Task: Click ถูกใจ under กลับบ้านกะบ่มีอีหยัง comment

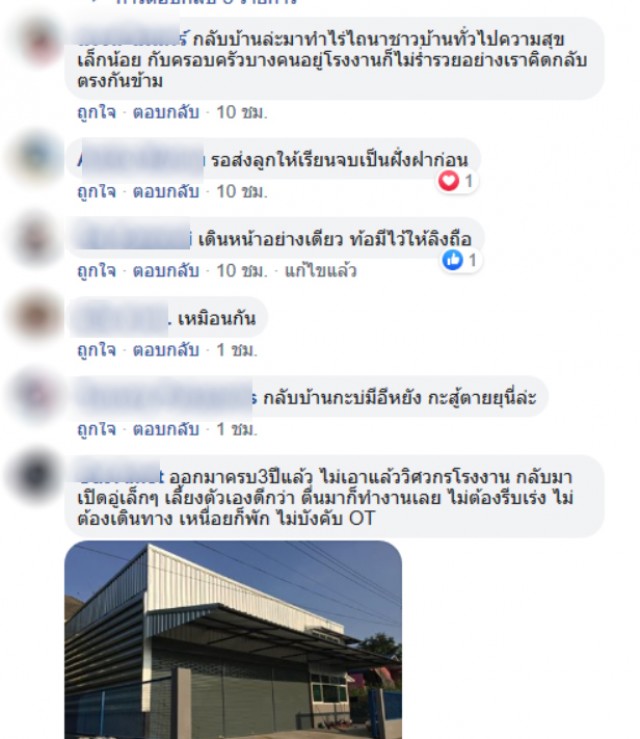Action: click(97, 429)
